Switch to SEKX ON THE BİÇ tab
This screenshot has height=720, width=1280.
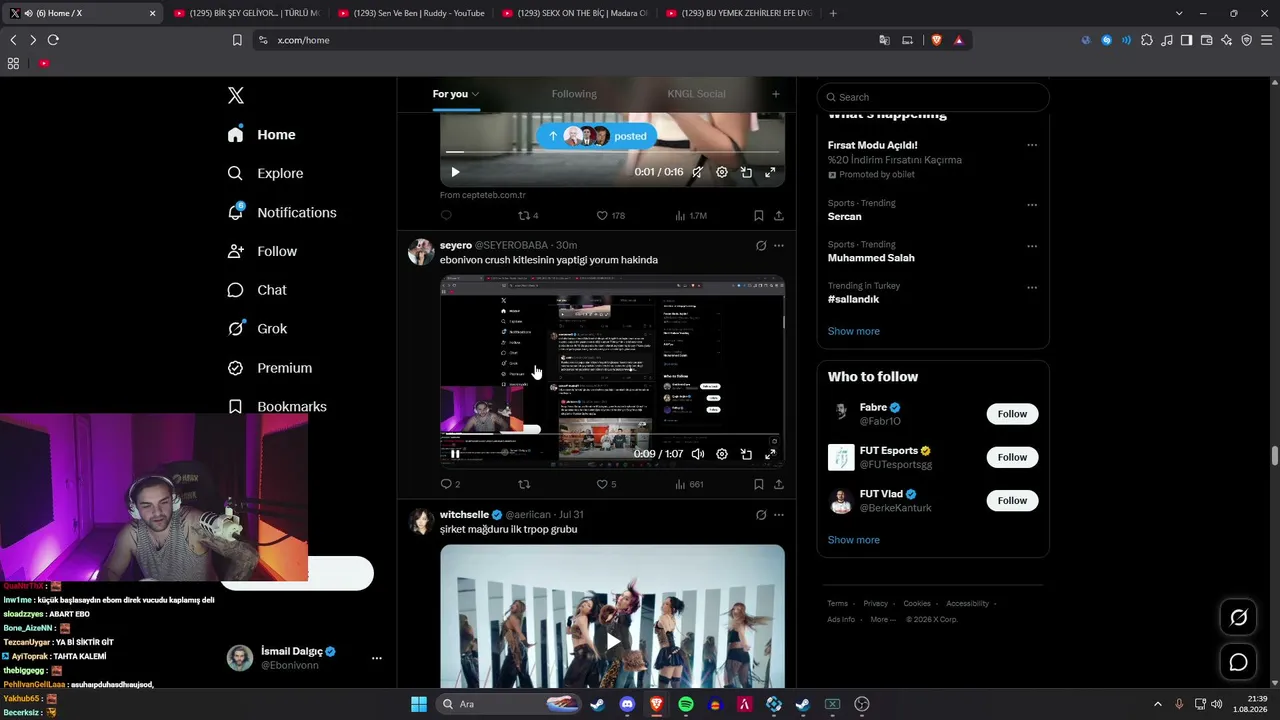574,13
